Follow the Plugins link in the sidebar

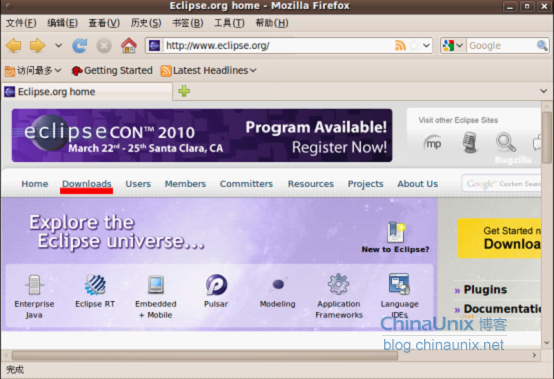pyautogui.click(x=485, y=290)
